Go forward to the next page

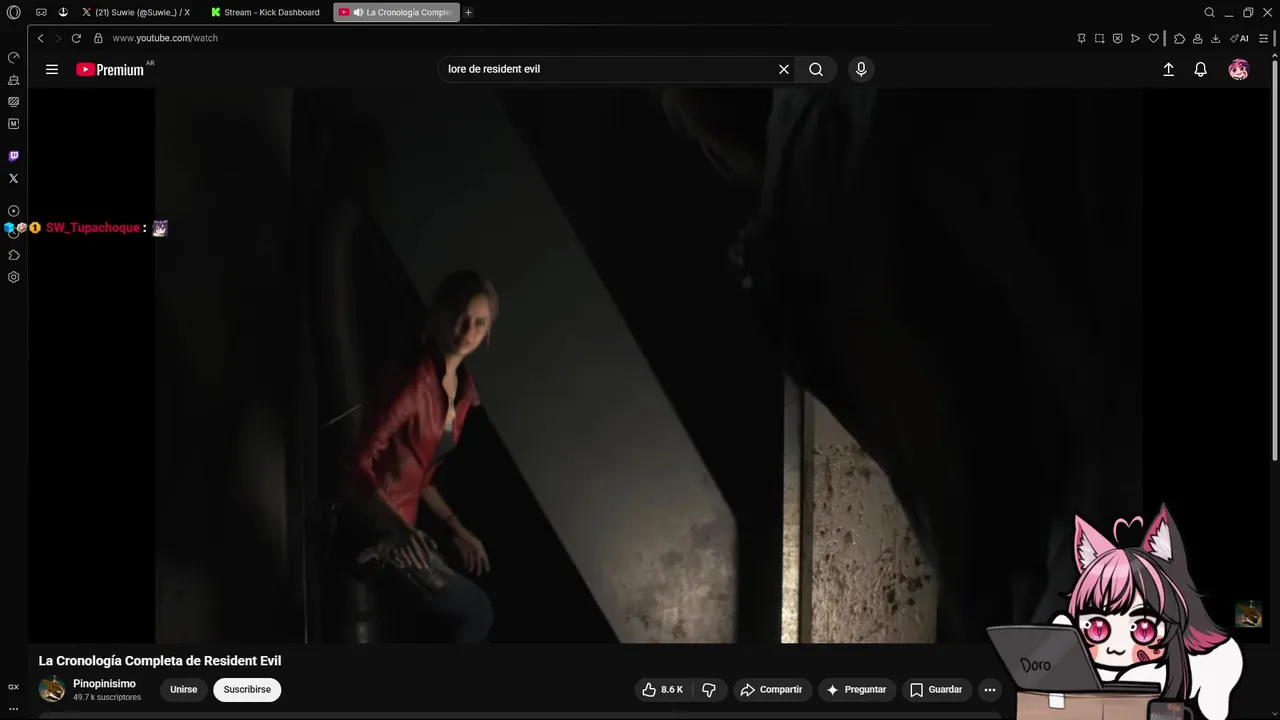(x=57, y=38)
